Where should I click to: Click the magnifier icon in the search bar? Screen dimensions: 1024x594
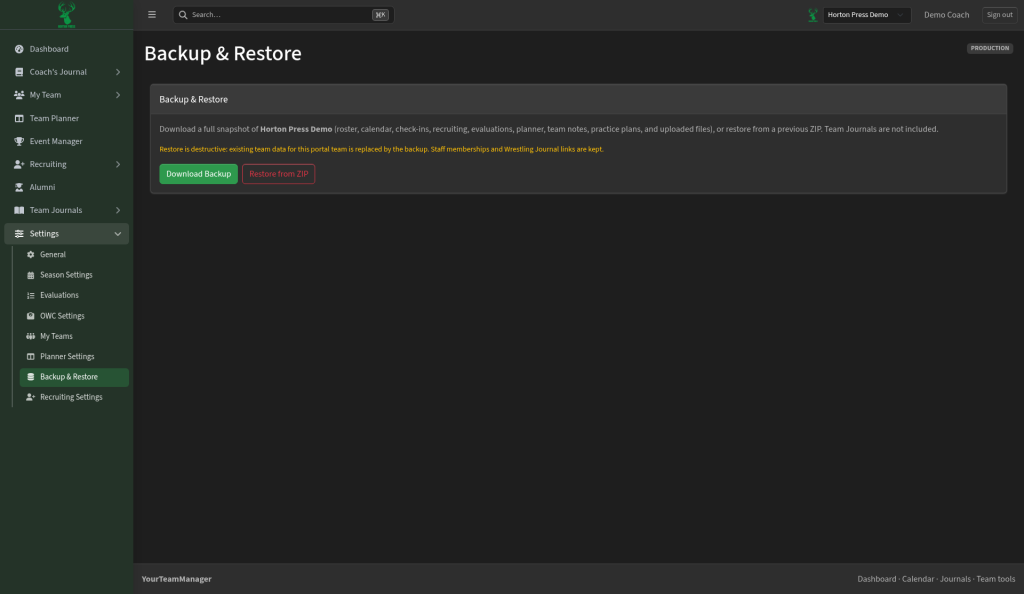click(x=183, y=14)
